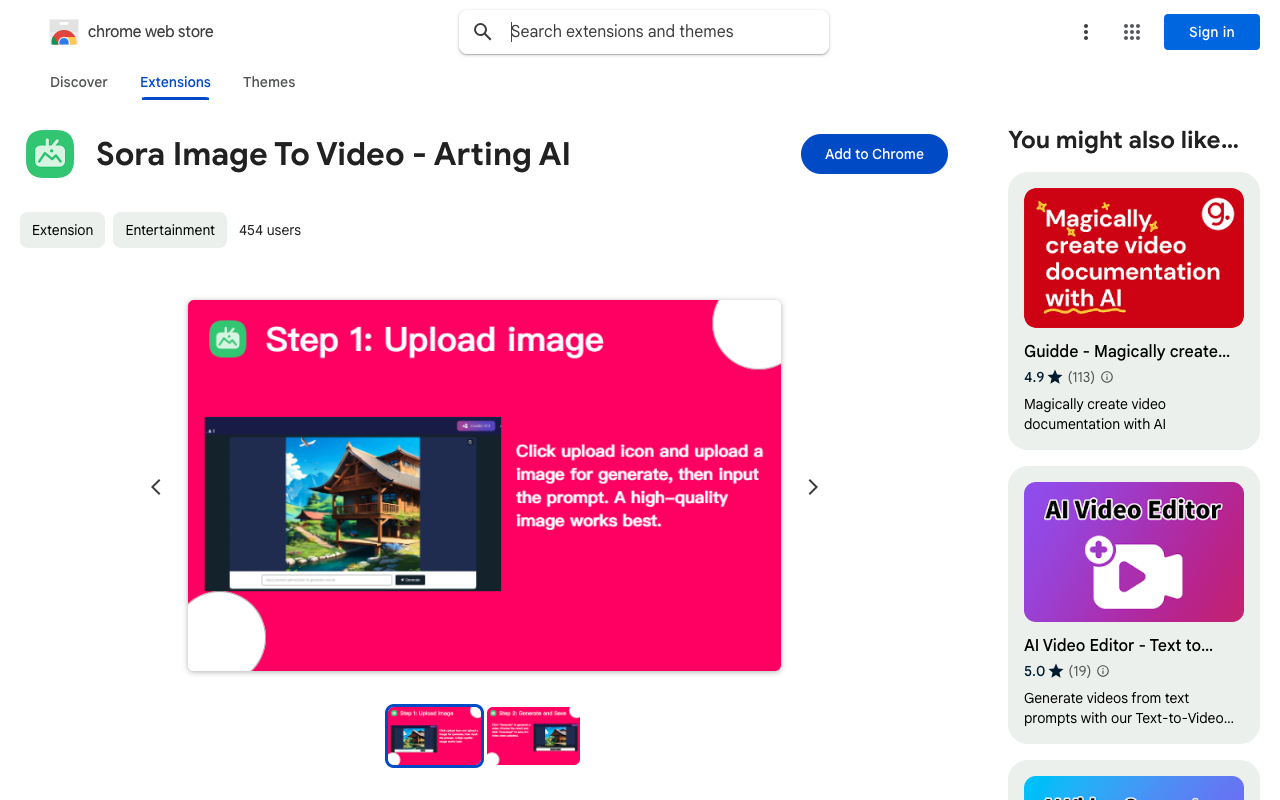Open the Google apps grid
This screenshot has width=1280, height=800.
[x=1132, y=32]
